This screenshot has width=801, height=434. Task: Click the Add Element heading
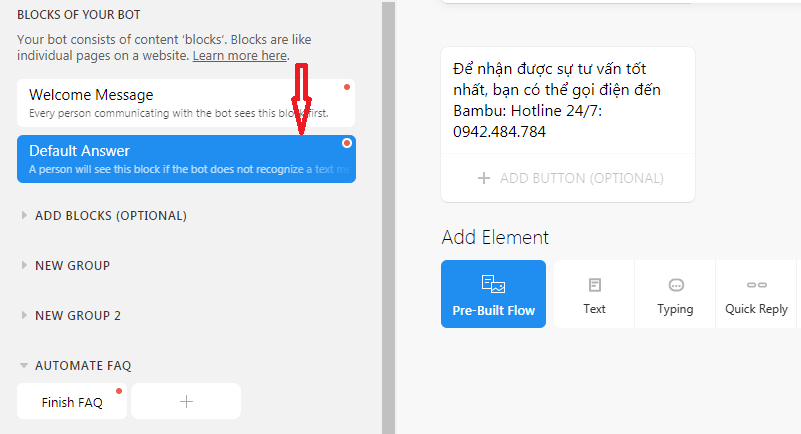coord(495,237)
